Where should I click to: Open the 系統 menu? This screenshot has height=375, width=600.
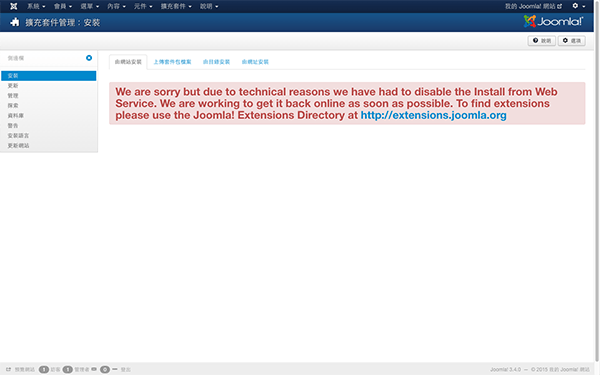click(x=36, y=6)
